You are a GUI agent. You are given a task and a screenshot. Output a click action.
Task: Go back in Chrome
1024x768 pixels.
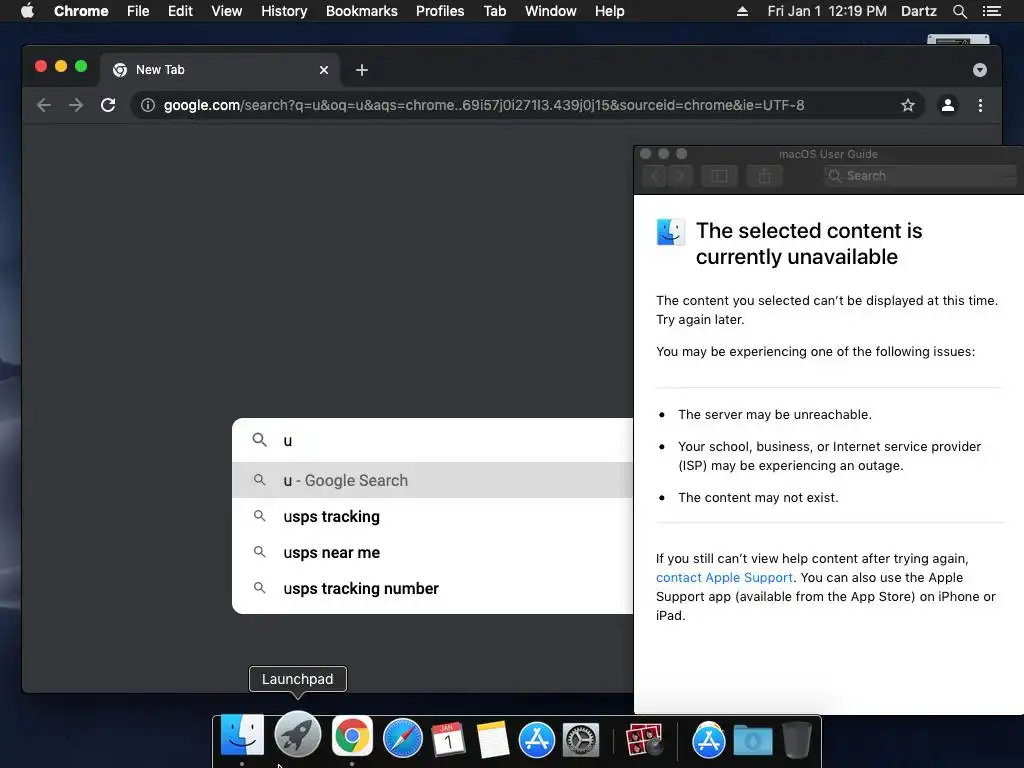point(44,105)
